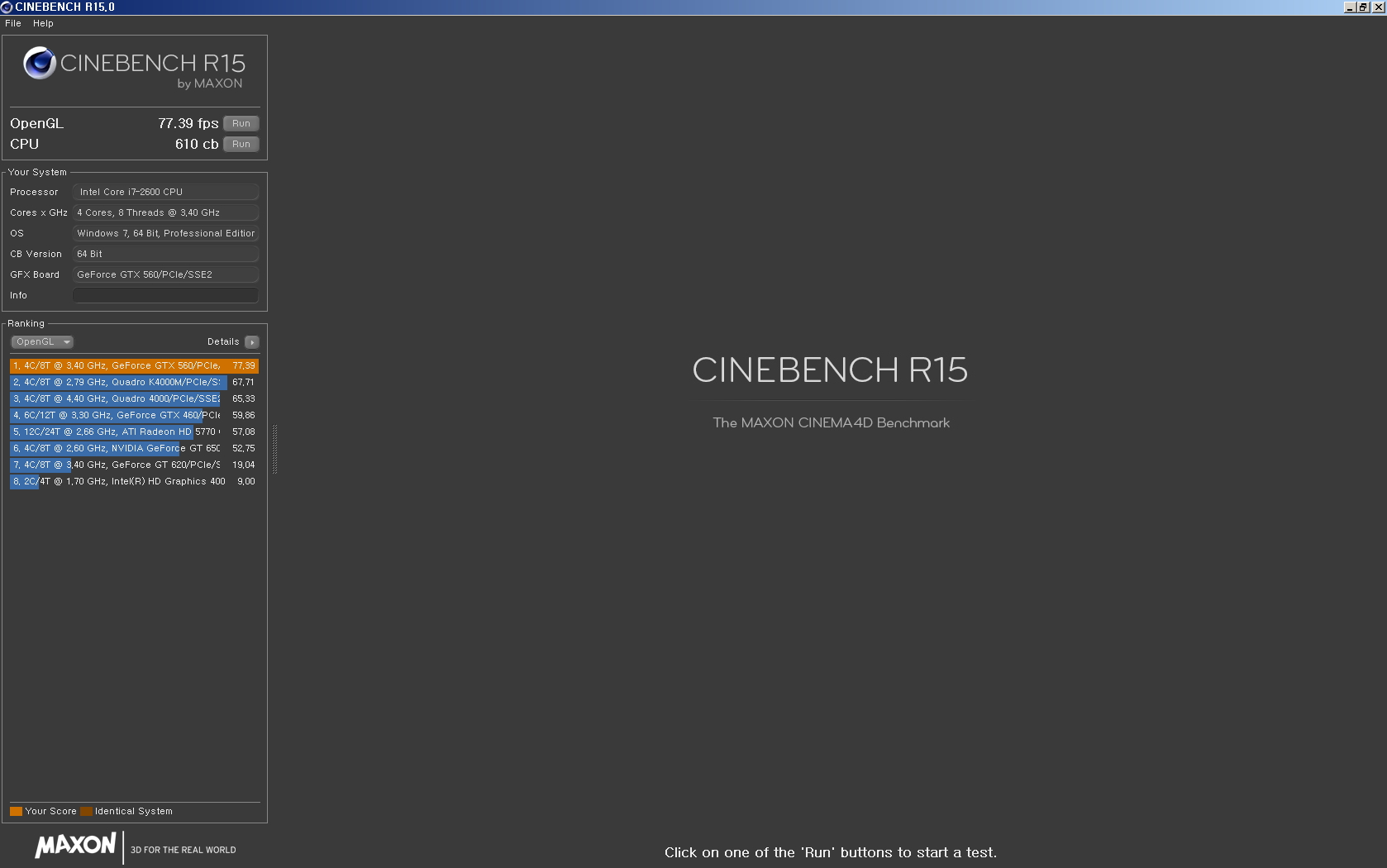1387x868 pixels.
Task: Select rank 1 GeForce GTX 560 entry
Action: pos(134,365)
